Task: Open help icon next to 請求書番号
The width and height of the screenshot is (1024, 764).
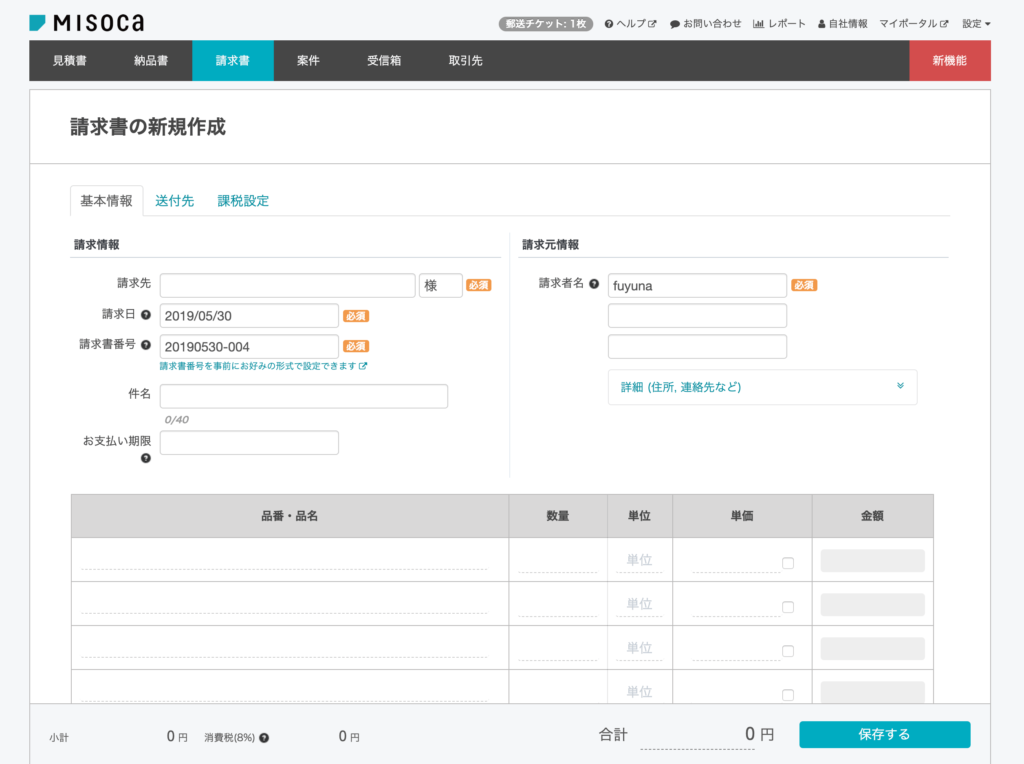Action: tap(146, 345)
